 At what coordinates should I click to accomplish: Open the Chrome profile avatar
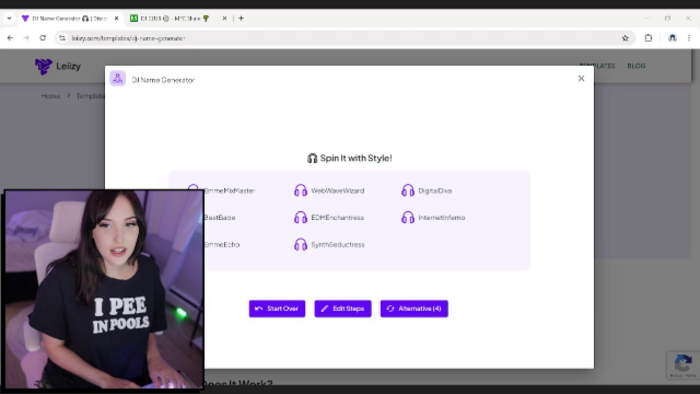tap(672, 38)
